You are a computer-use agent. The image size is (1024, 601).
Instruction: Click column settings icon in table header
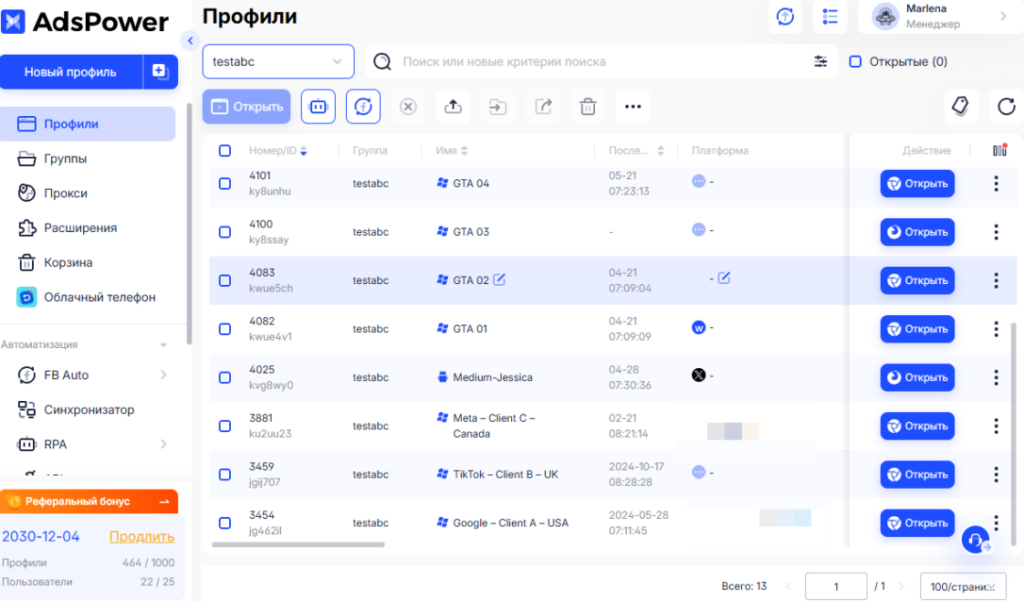[999, 151]
